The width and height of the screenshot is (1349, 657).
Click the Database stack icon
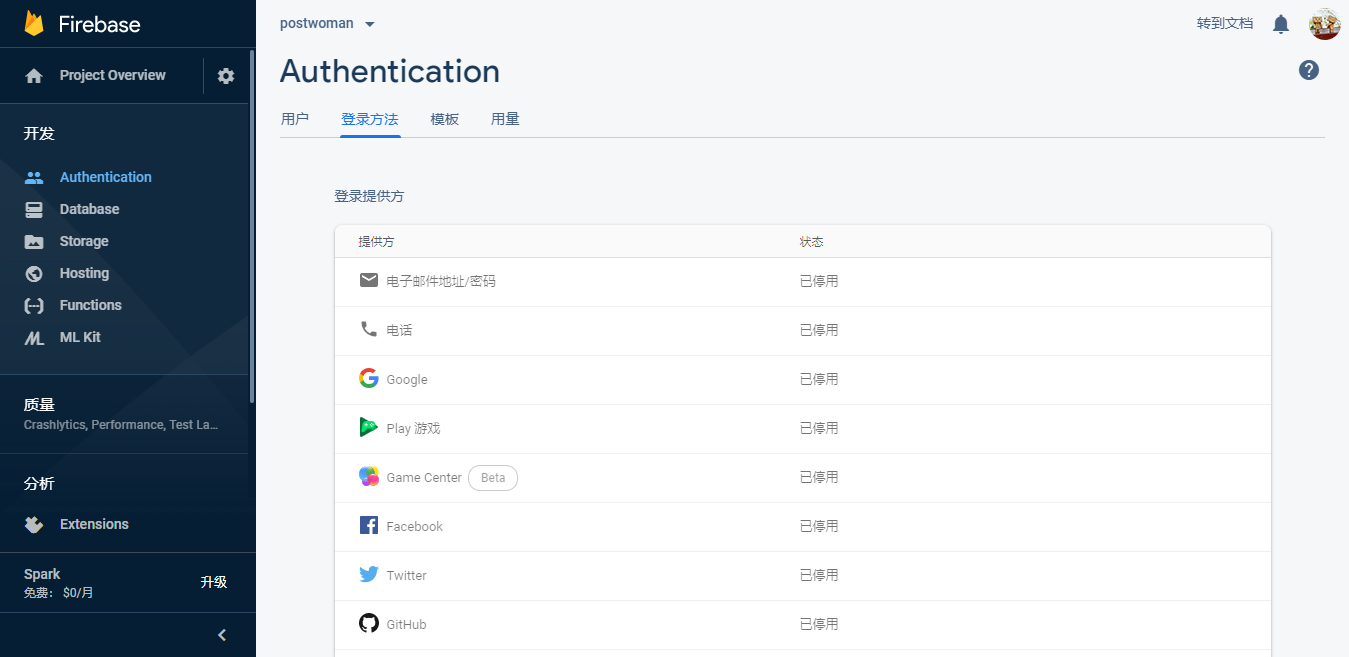(x=34, y=209)
